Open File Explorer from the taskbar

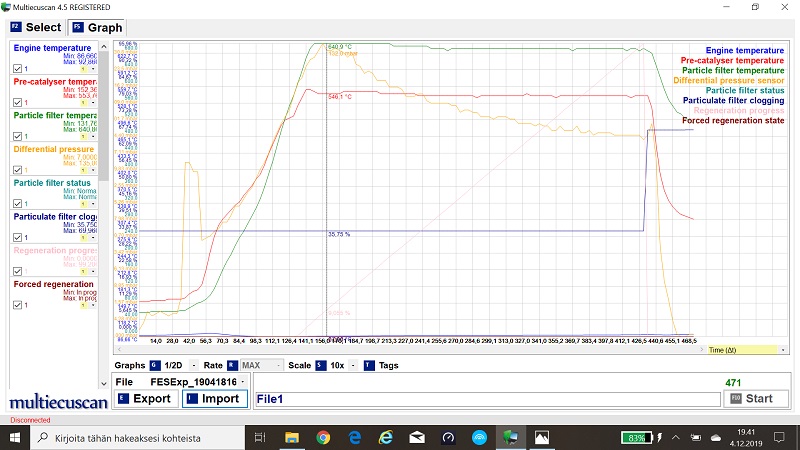click(x=292, y=438)
